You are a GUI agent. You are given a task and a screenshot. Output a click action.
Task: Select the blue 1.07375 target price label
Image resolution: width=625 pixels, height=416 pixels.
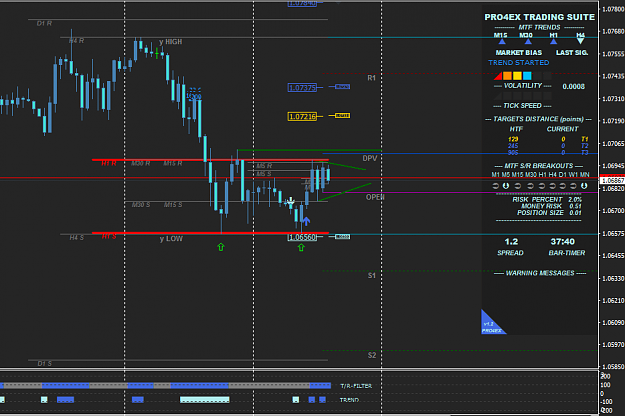(x=302, y=88)
